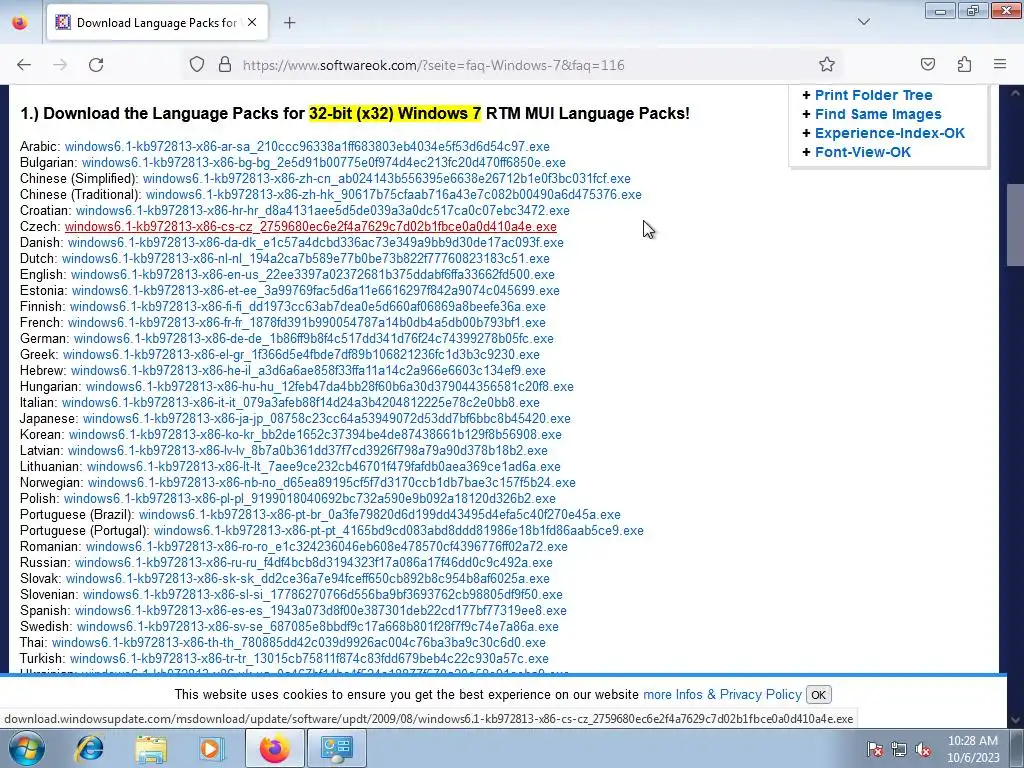
Task: Open a new tab
Action: tap(289, 23)
